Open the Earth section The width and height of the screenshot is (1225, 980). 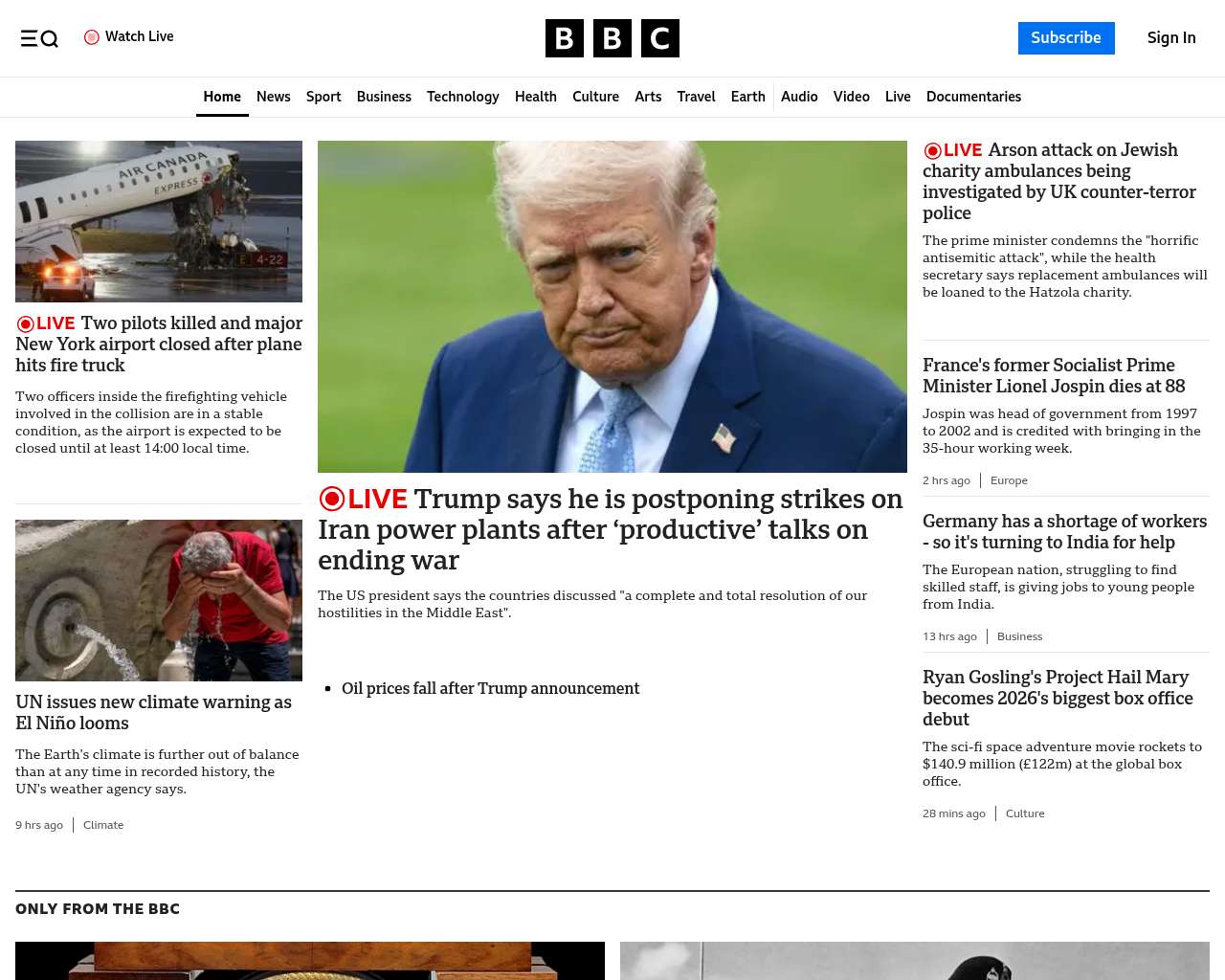pyautogui.click(x=747, y=97)
